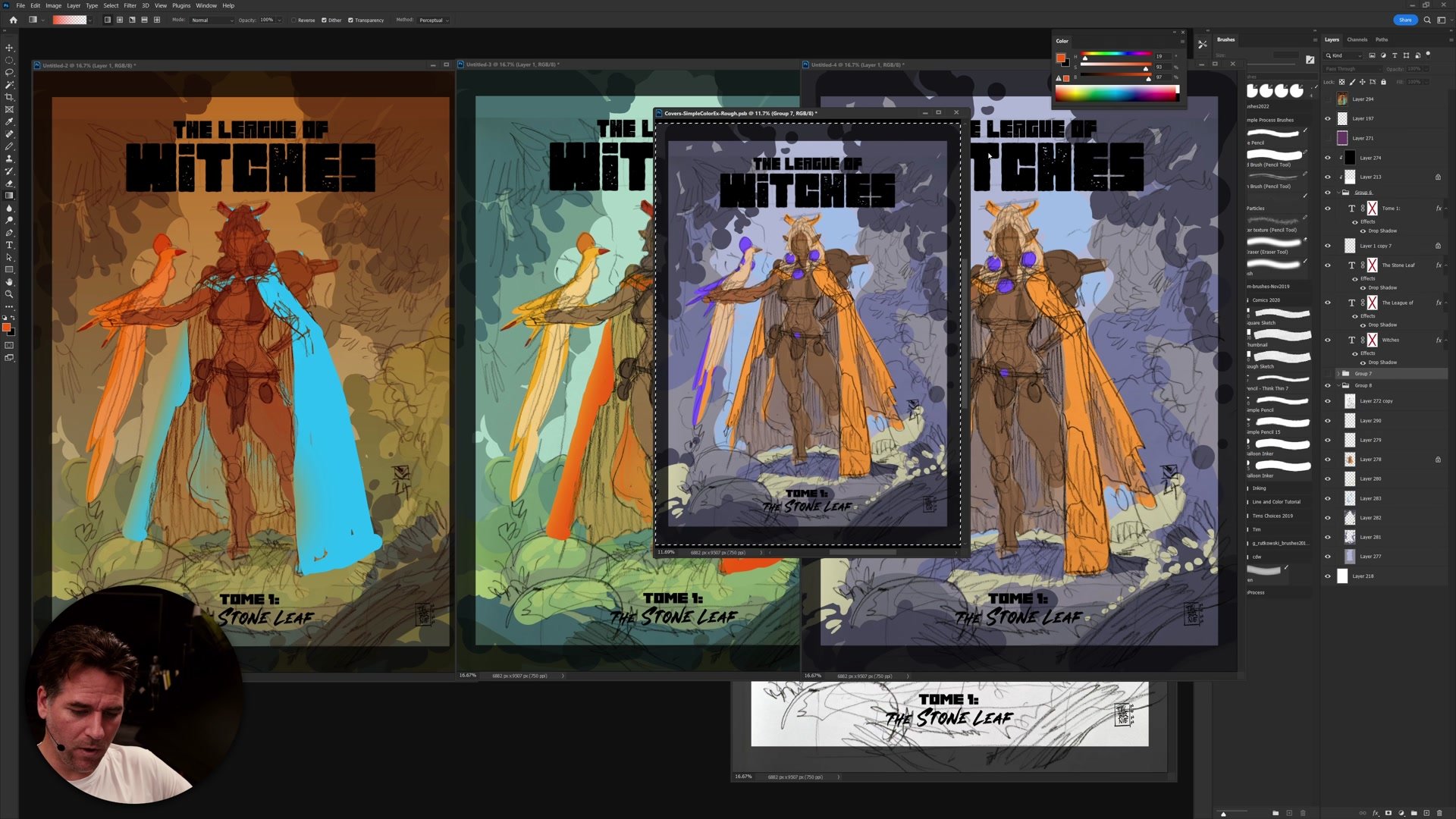The width and height of the screenshot is (1456, 819).
Task: Select the Crop tool
Action: (x=9, y=97)
